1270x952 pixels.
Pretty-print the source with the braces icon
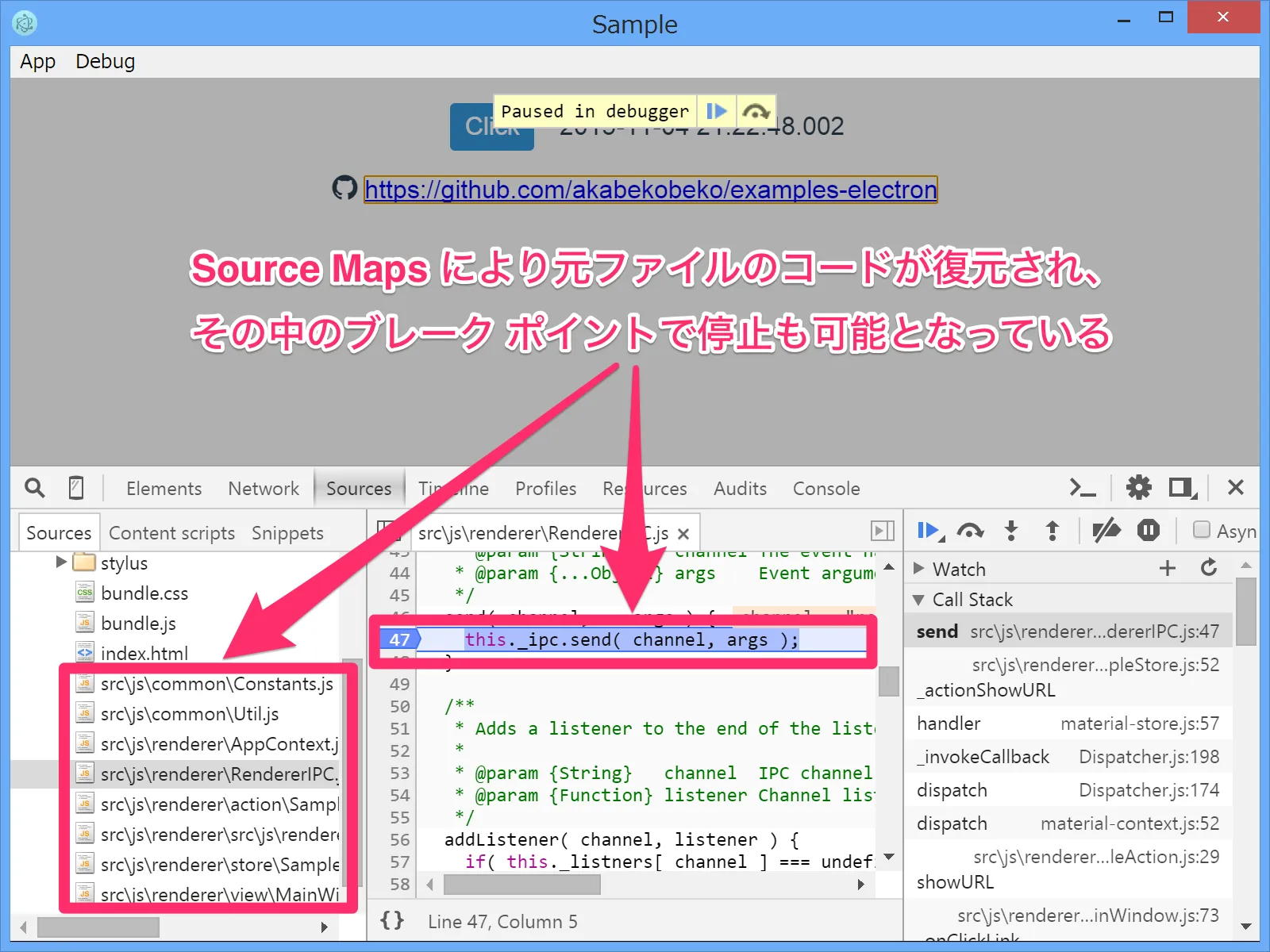391,920
